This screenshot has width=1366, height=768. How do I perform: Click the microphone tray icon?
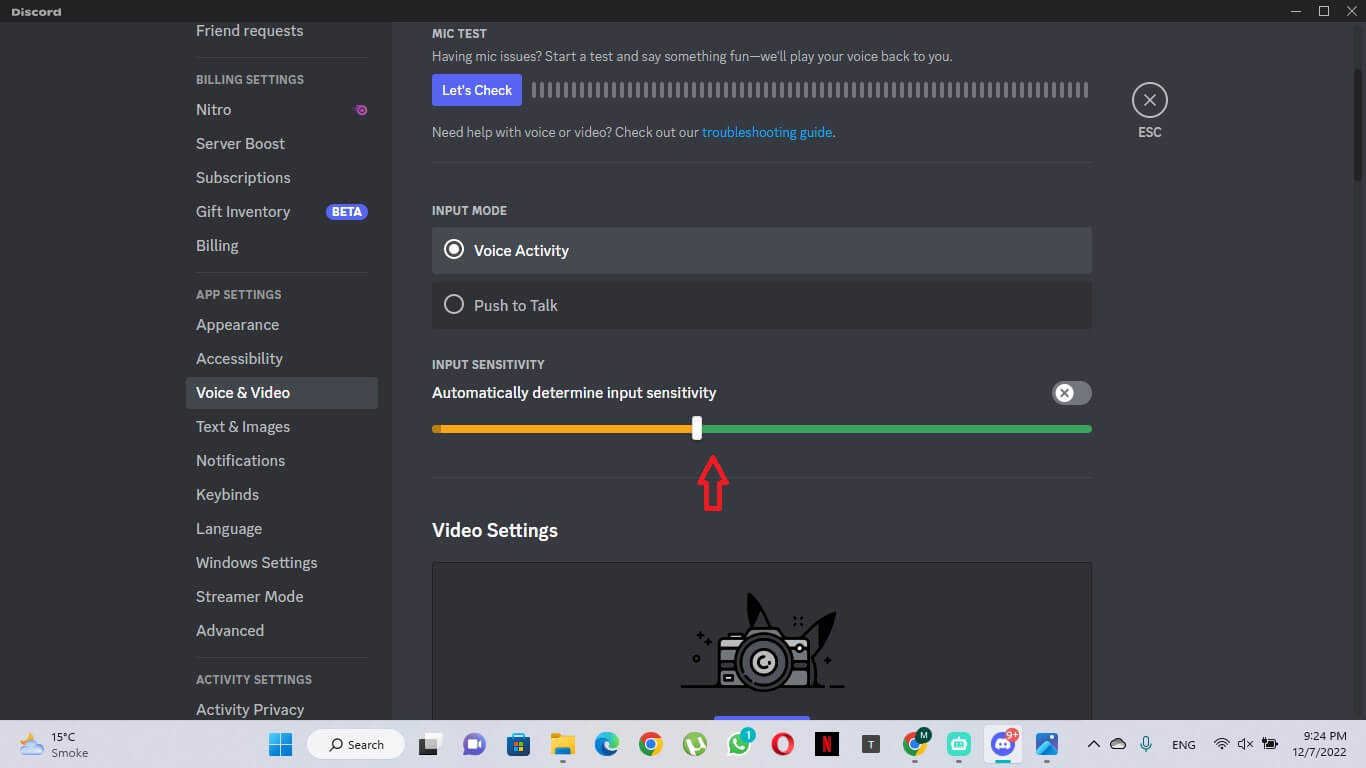pos(1146,744)
